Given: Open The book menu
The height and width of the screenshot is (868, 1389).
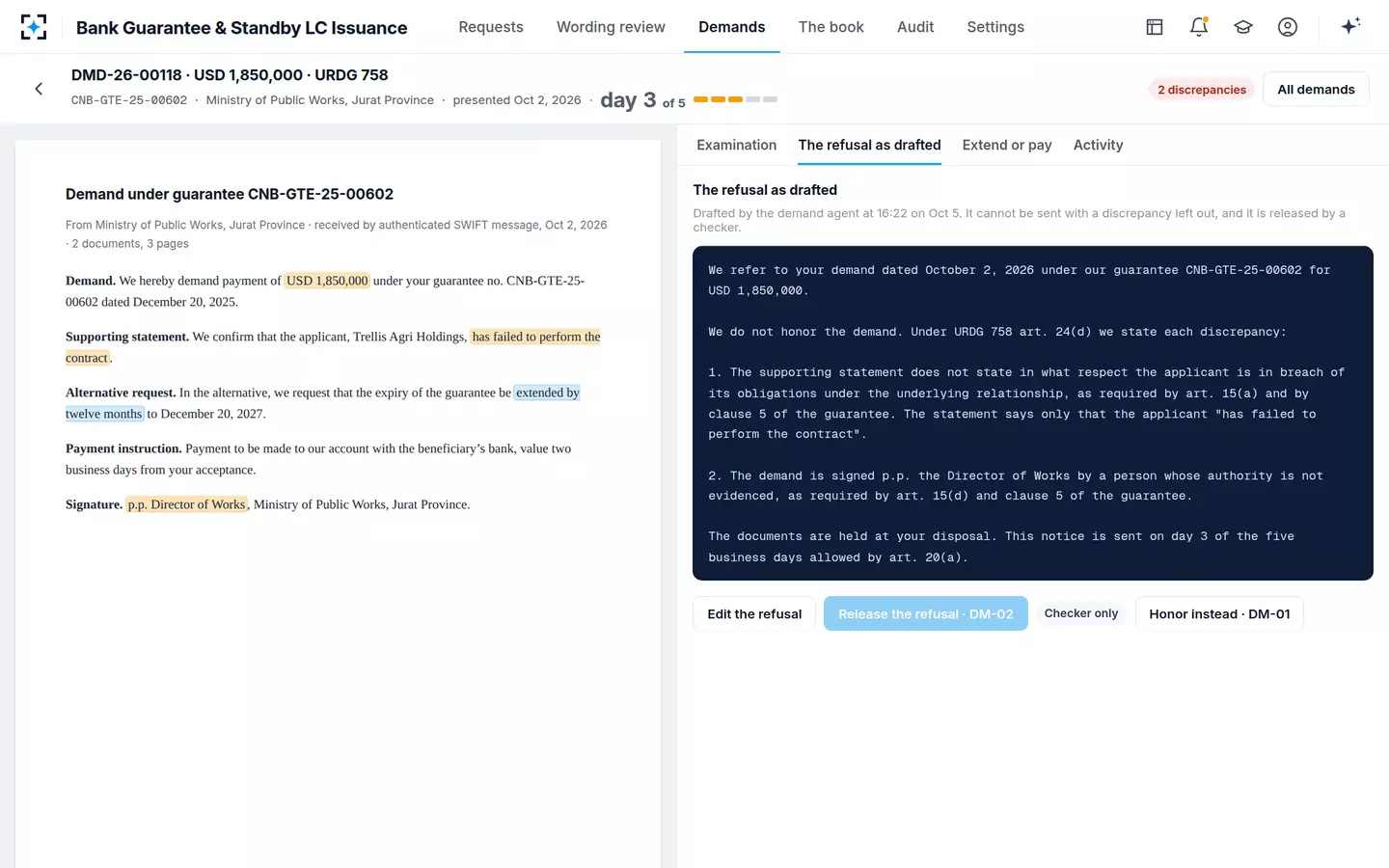Looking at the screenshot, I should pyautogui.click(x=831, y=27).
